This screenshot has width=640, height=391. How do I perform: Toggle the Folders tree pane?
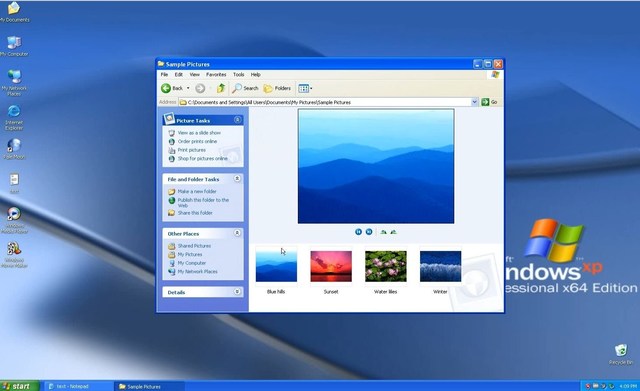[277, 88]
